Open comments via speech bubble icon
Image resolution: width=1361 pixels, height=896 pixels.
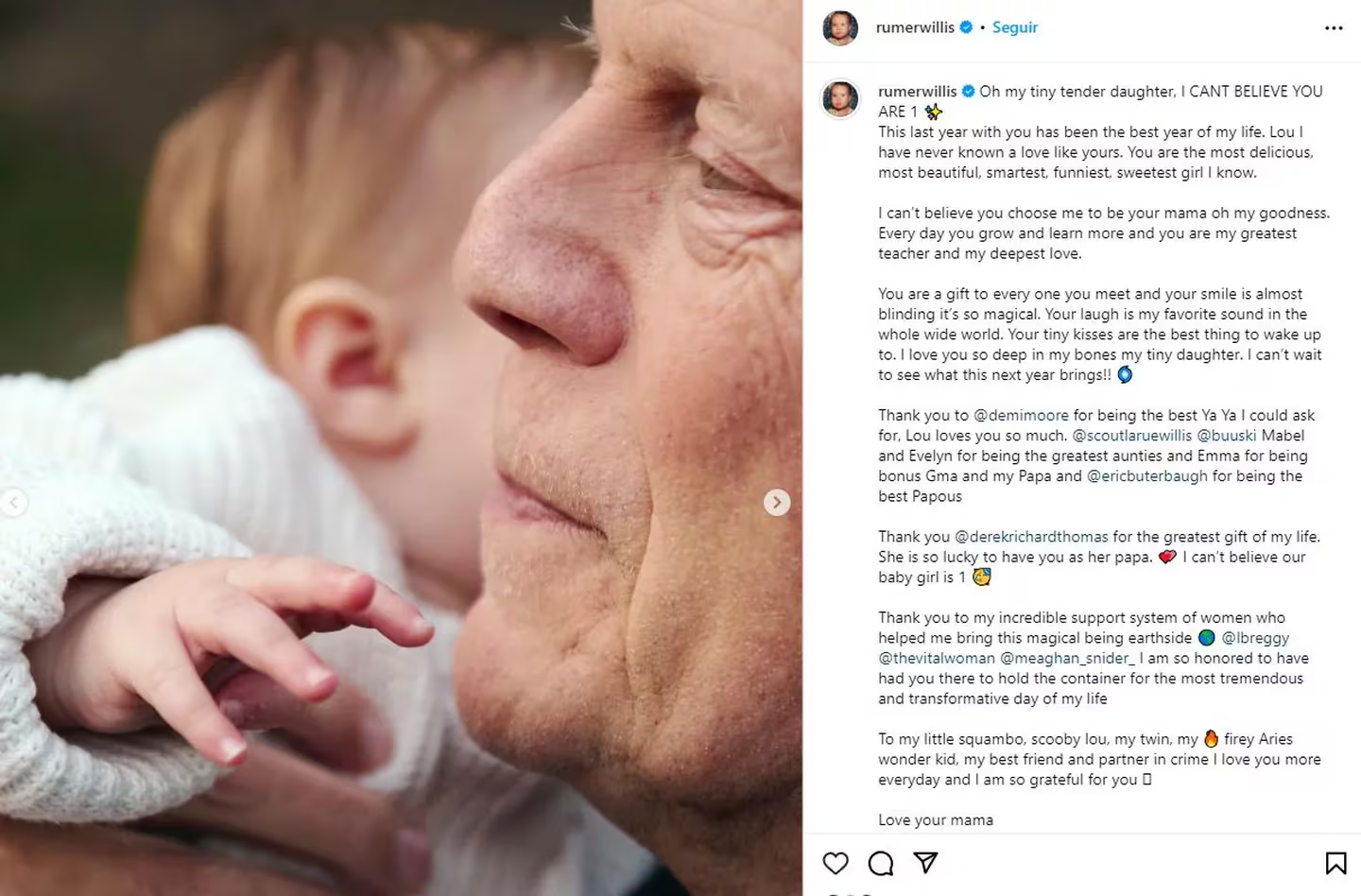(881, 863)
